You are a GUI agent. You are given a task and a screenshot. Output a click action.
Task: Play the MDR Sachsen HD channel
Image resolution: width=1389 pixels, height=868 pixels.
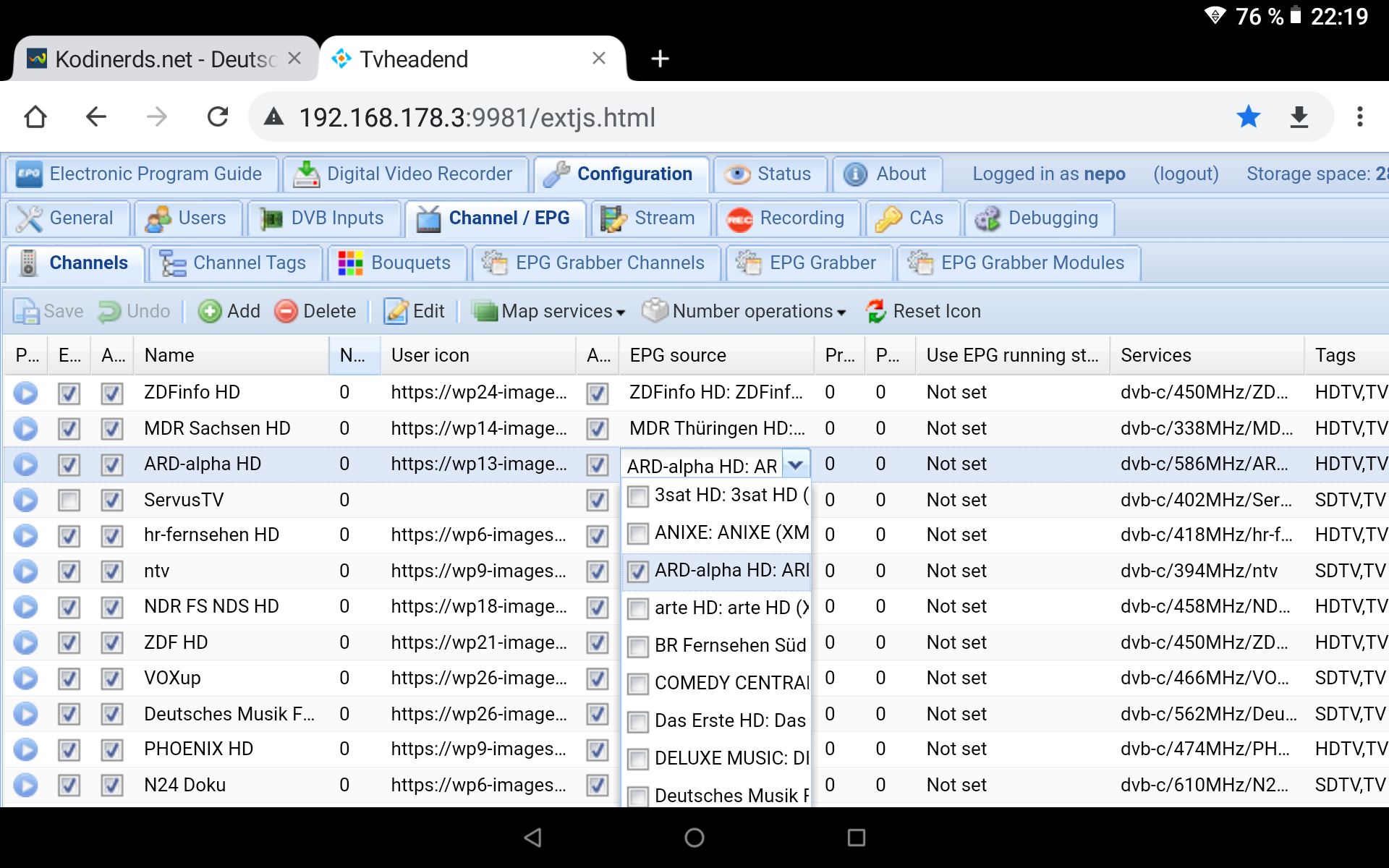25,429
